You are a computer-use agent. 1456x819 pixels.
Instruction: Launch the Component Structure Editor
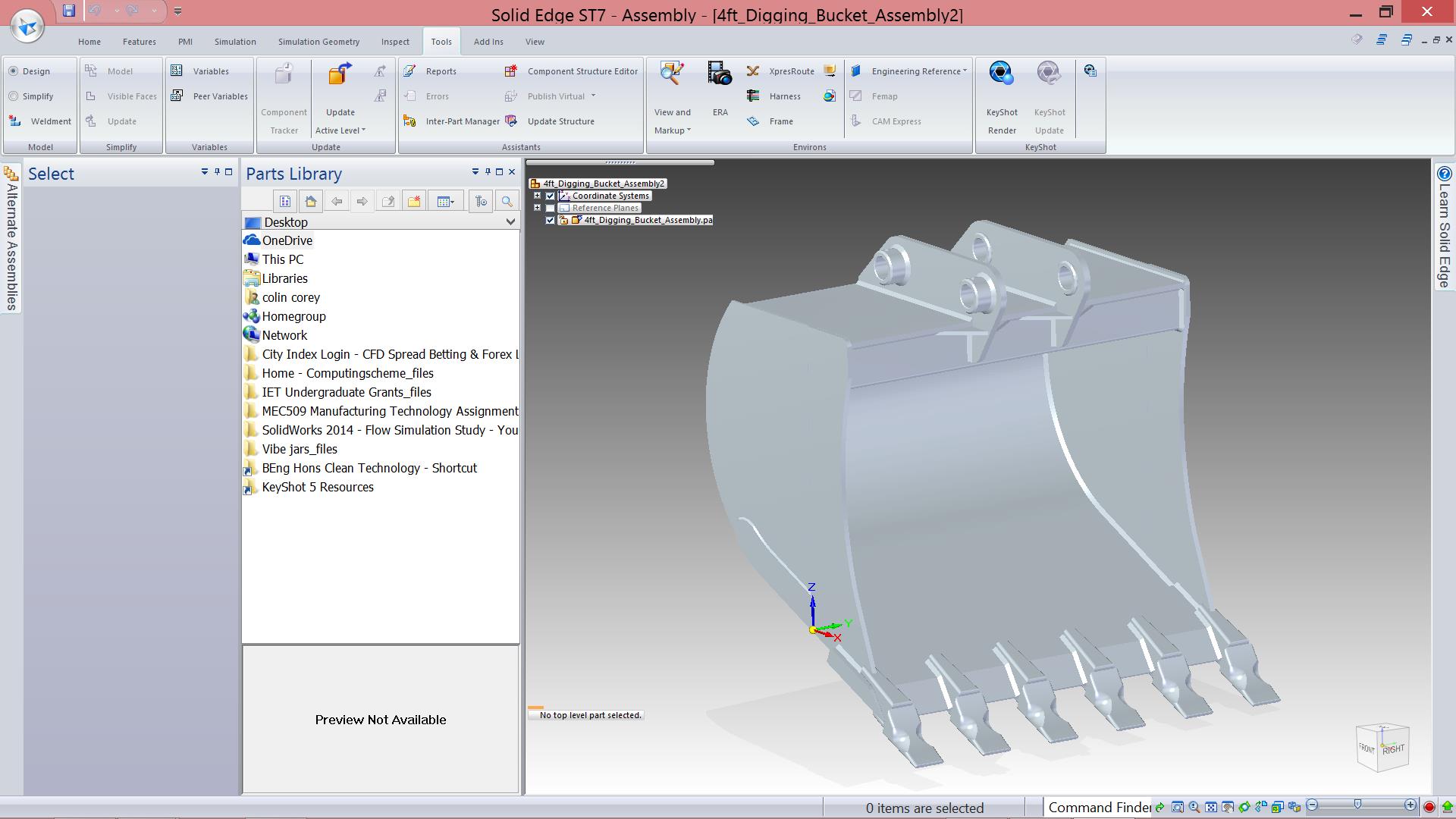click(x=572, y=71)
